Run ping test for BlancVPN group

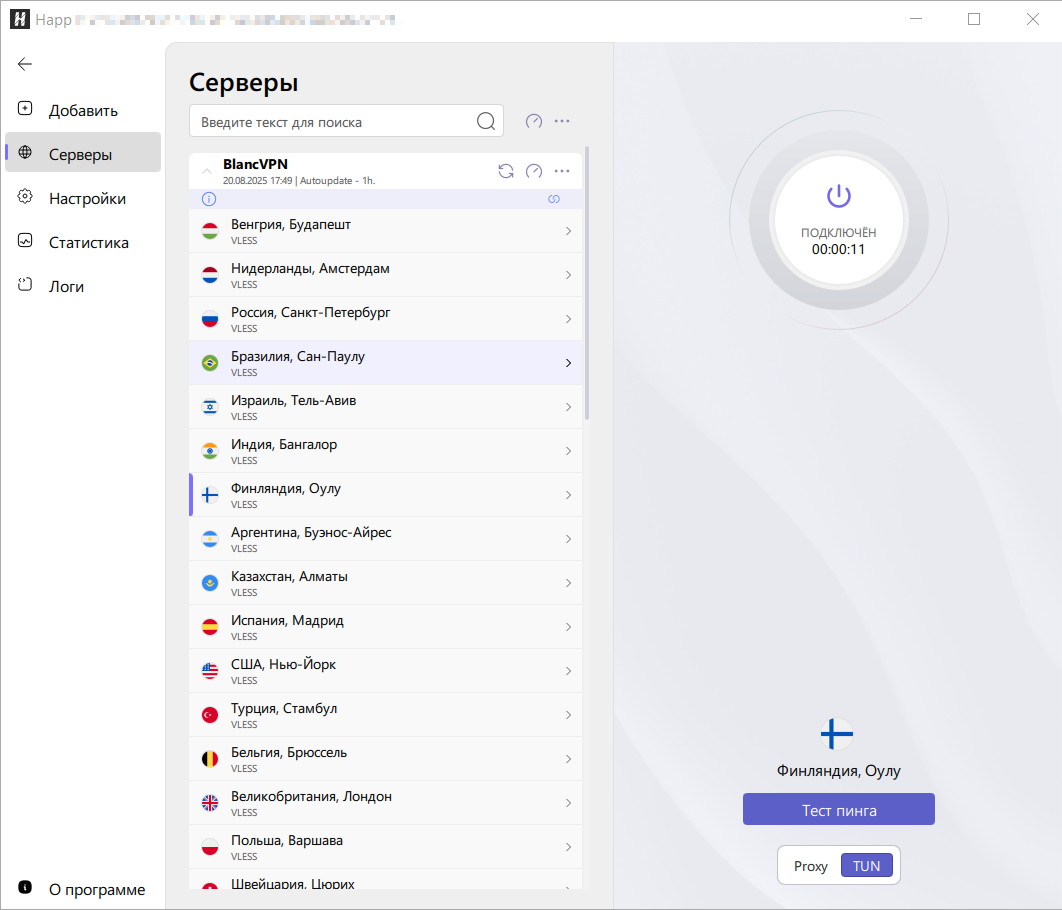tap(534, 171)
